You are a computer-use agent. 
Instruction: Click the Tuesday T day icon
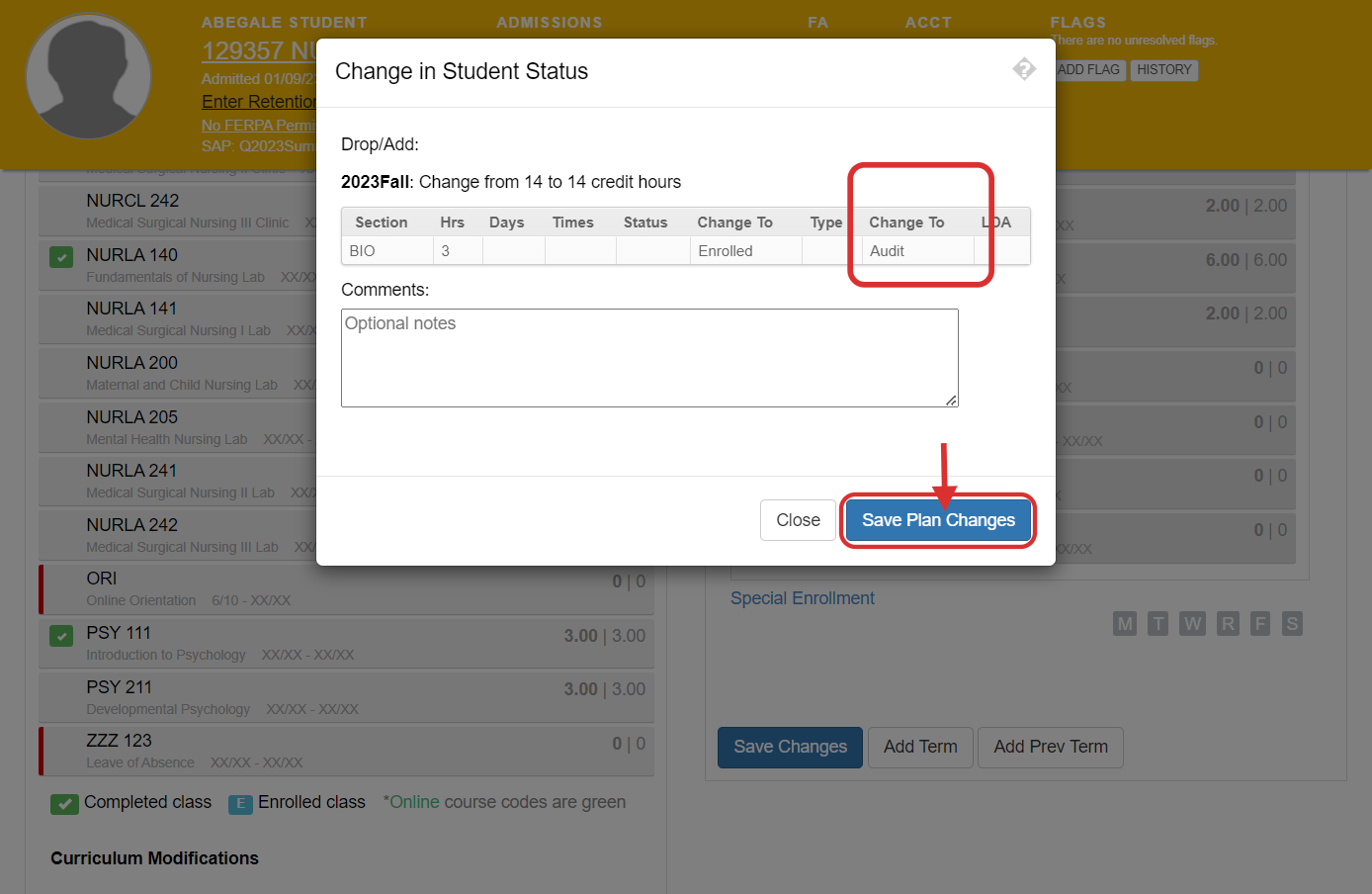tap(1158, 623)
